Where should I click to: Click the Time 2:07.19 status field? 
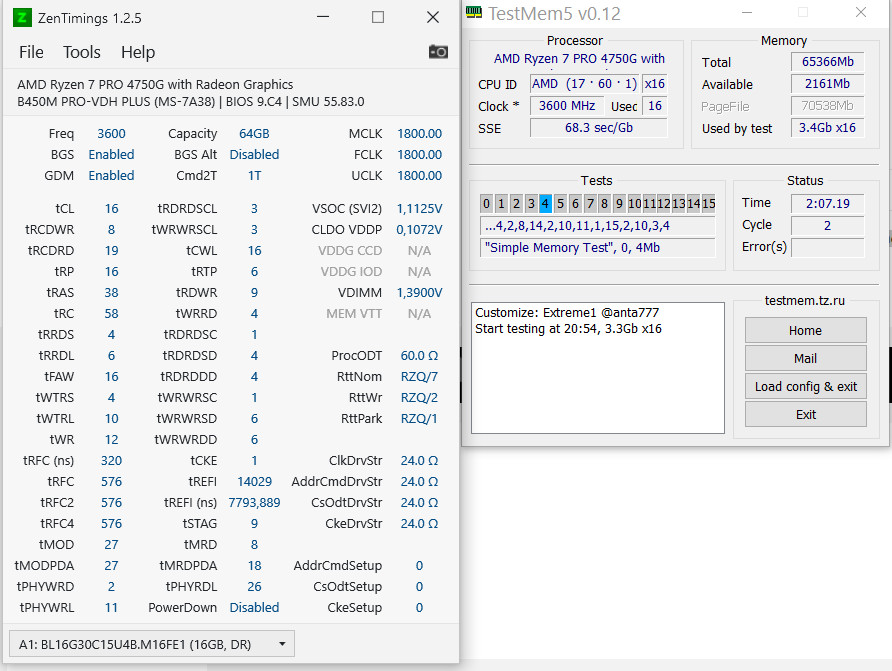pyautogui.click(x=828, y=204)
